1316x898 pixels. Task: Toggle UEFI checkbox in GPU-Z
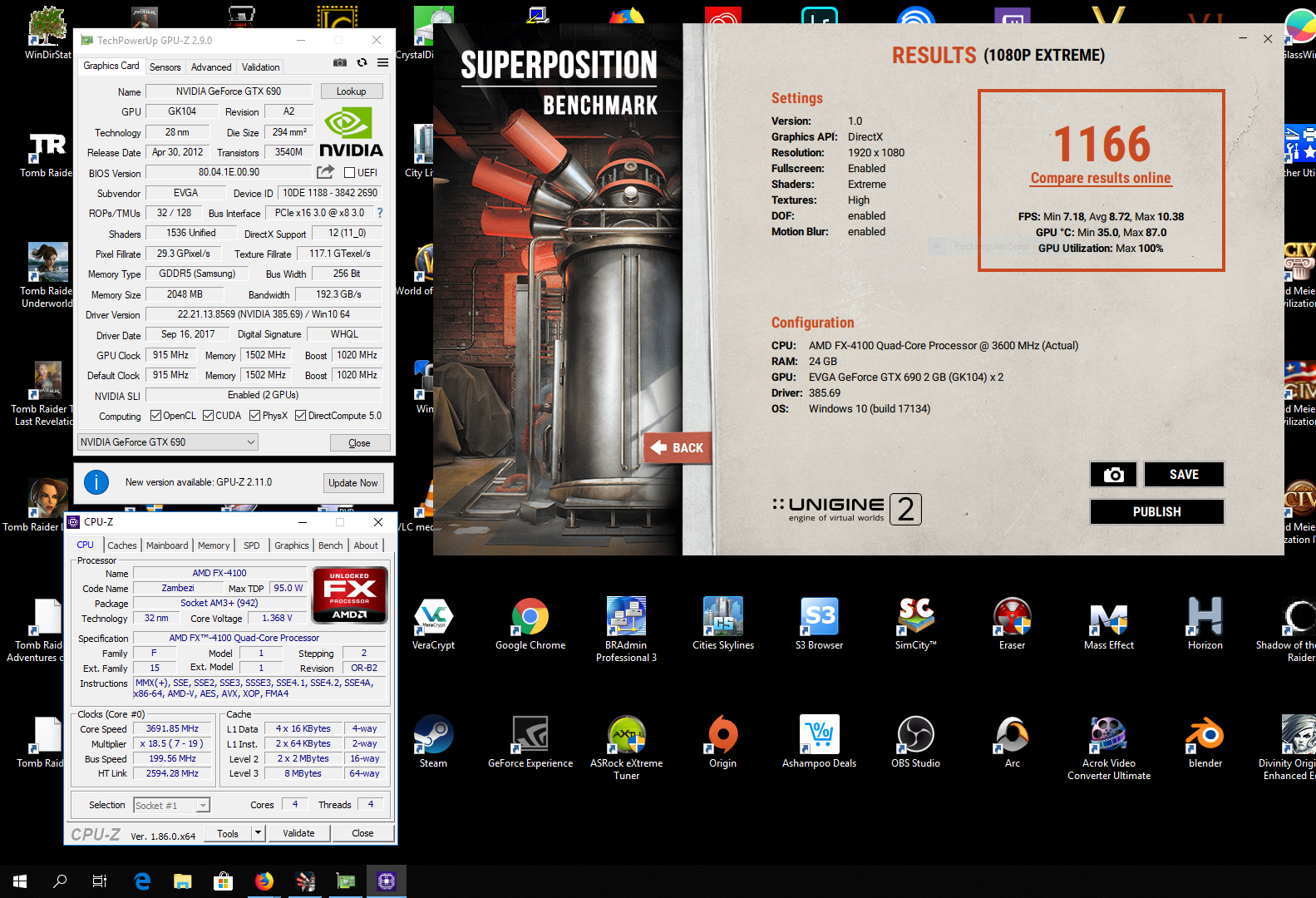(350, 173)
